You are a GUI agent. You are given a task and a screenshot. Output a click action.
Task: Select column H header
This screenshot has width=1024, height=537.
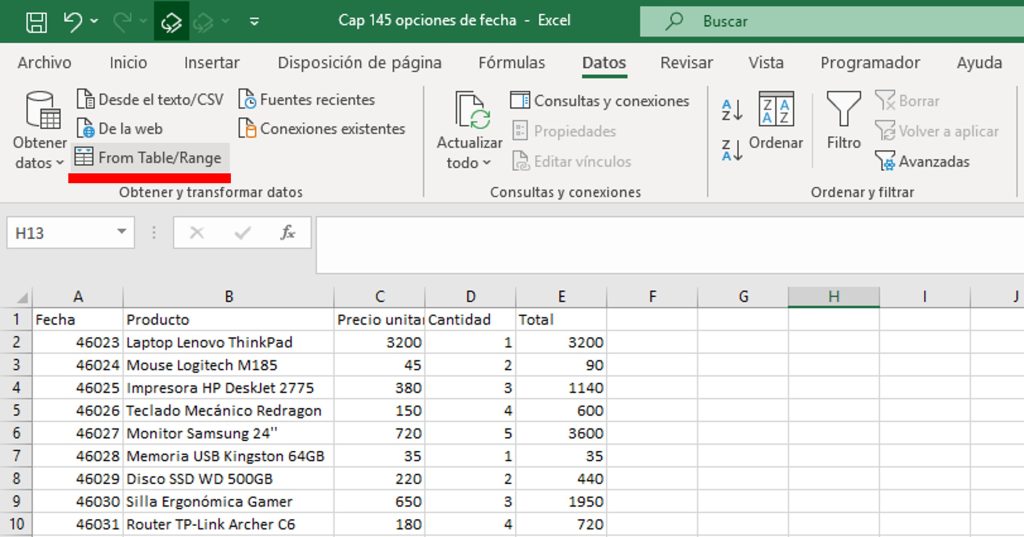[833, 297]
